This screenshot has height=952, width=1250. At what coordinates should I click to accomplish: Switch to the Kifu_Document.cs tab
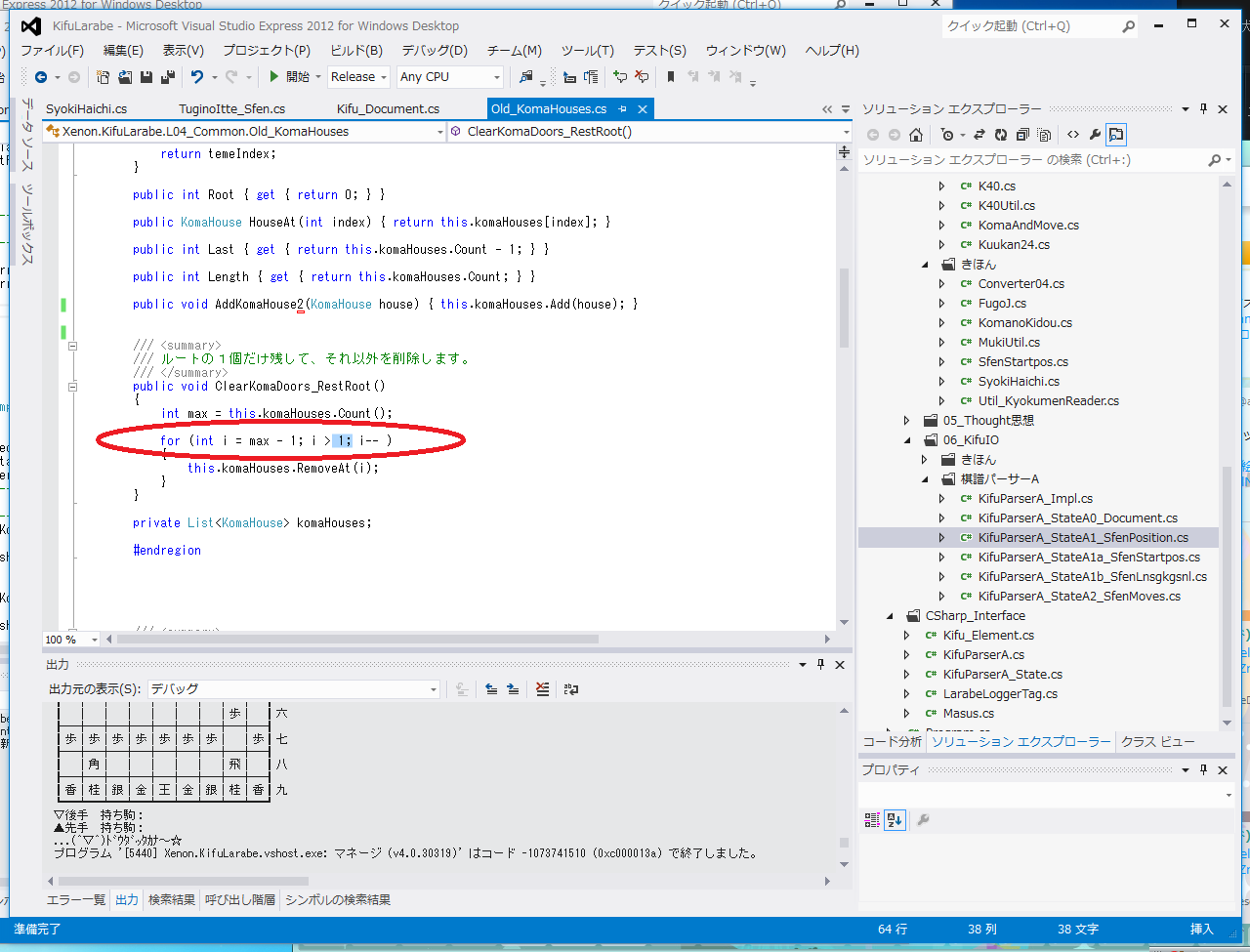pyautogui.click(x=388, y=109)
